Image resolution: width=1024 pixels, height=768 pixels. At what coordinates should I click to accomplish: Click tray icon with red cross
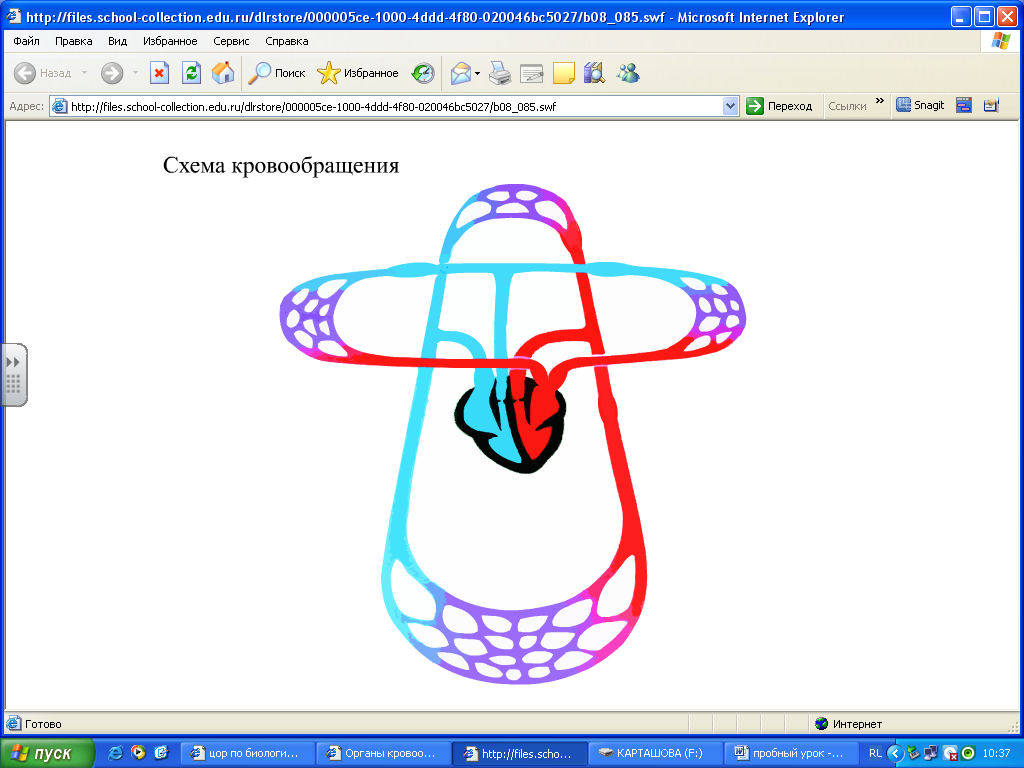[x=950, y=753]
